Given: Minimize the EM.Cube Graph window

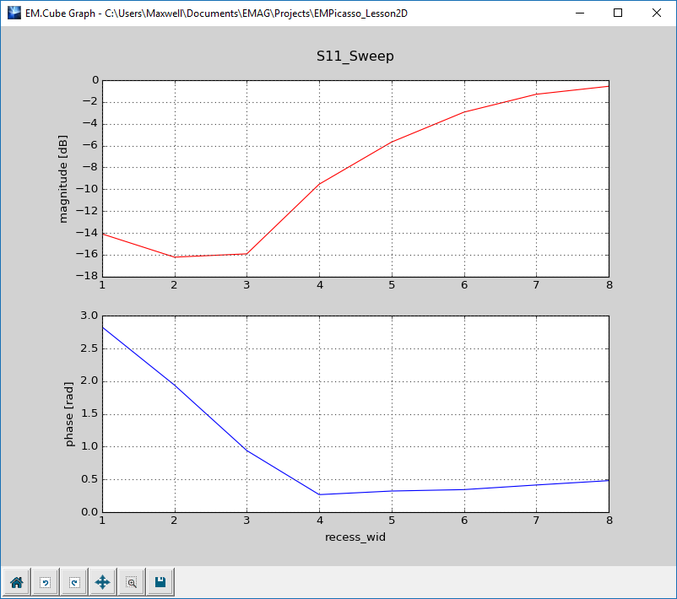Looking at the screenshot, I should [x=580, y=13].
